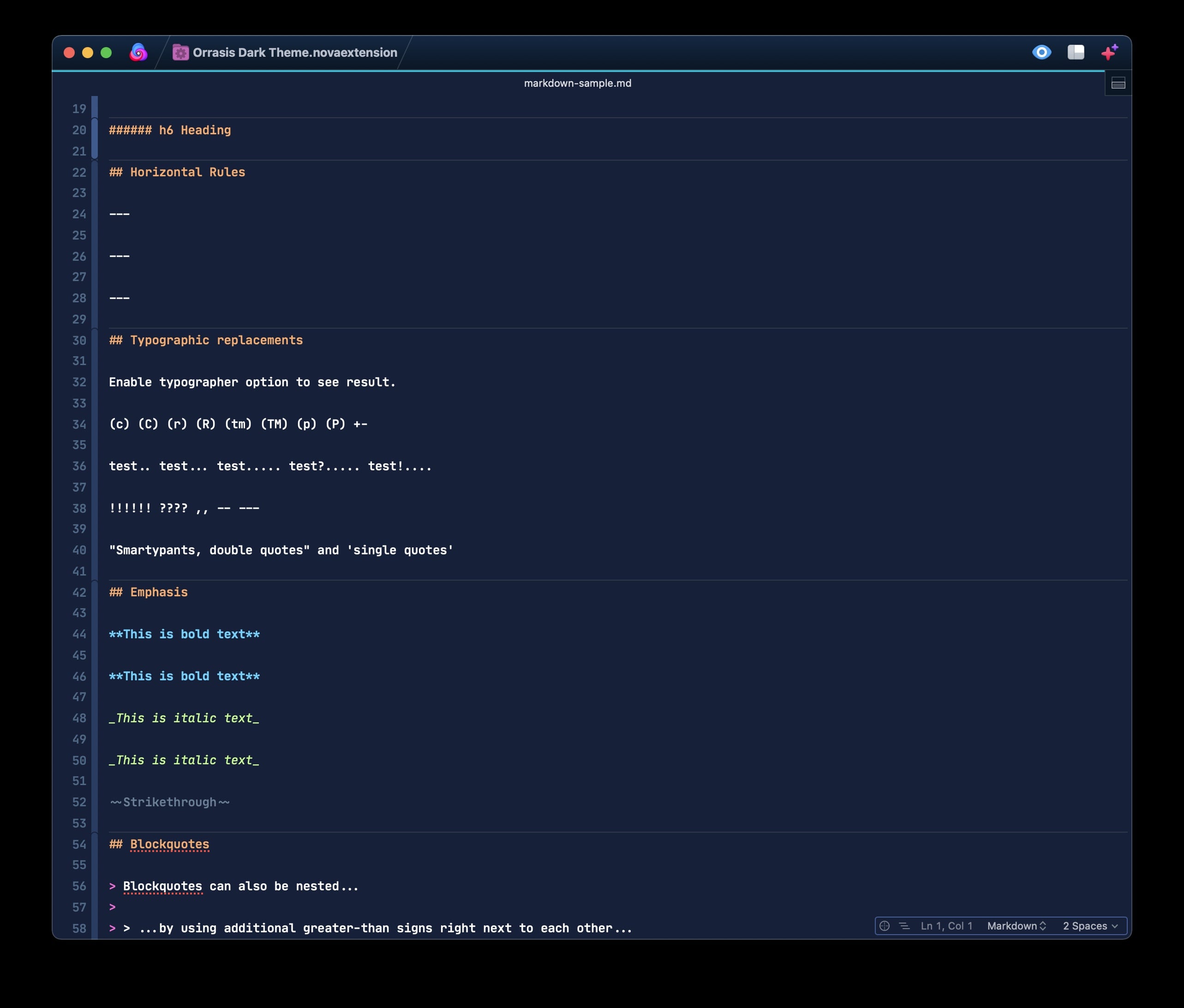Click the crosshair icon in status bar
The height and width of the screenshot is (1008, 1184).
884,926
